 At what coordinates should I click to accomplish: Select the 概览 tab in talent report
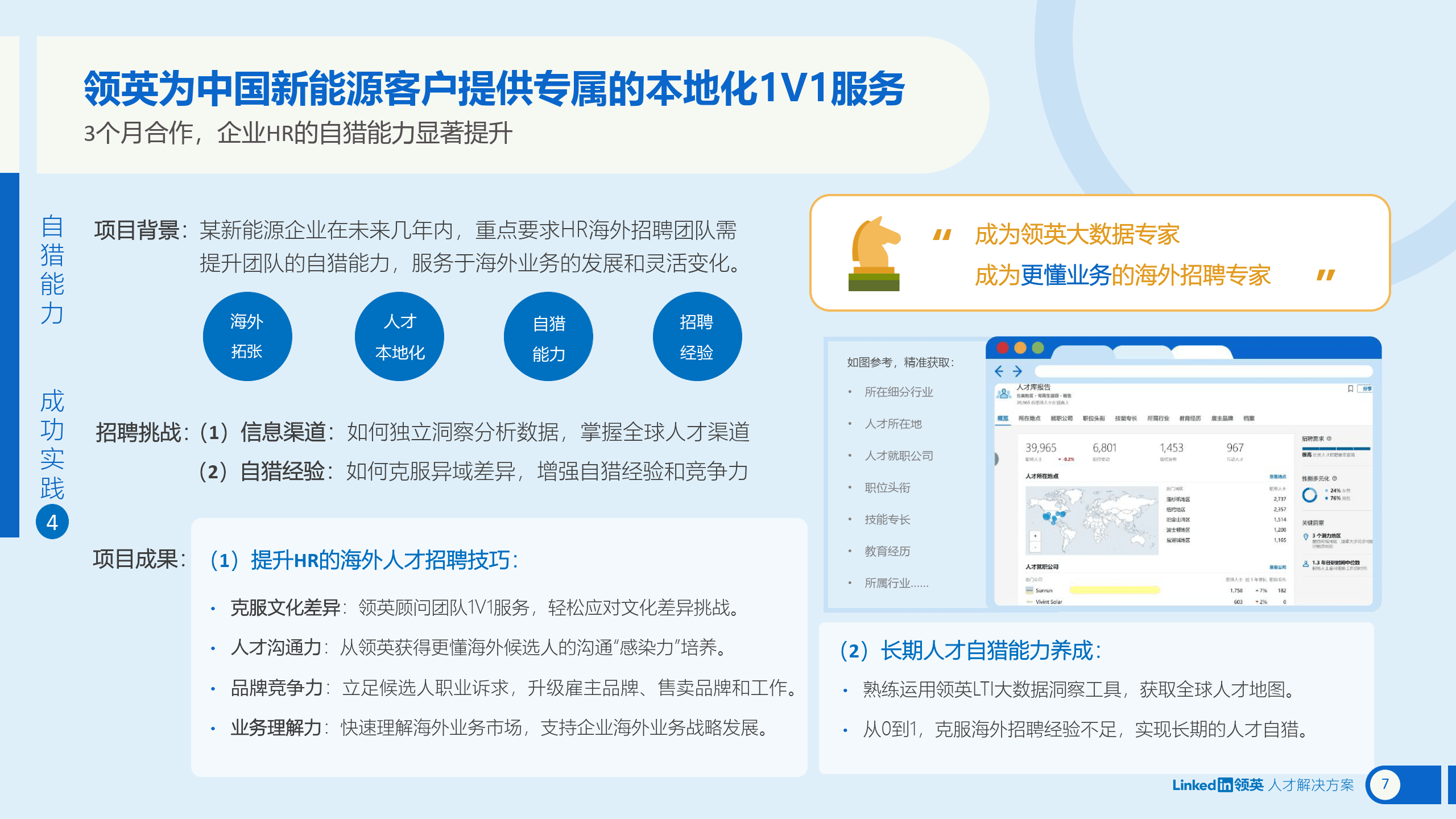pos(1003,418)
